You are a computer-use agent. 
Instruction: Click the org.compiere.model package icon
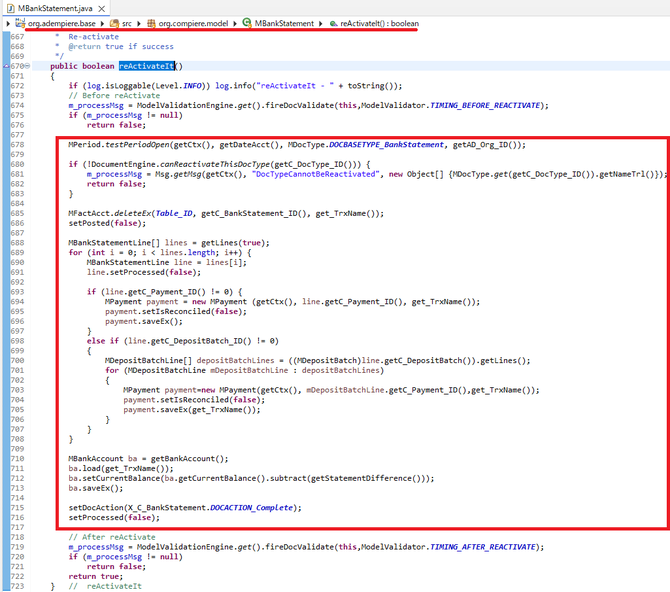151,24
